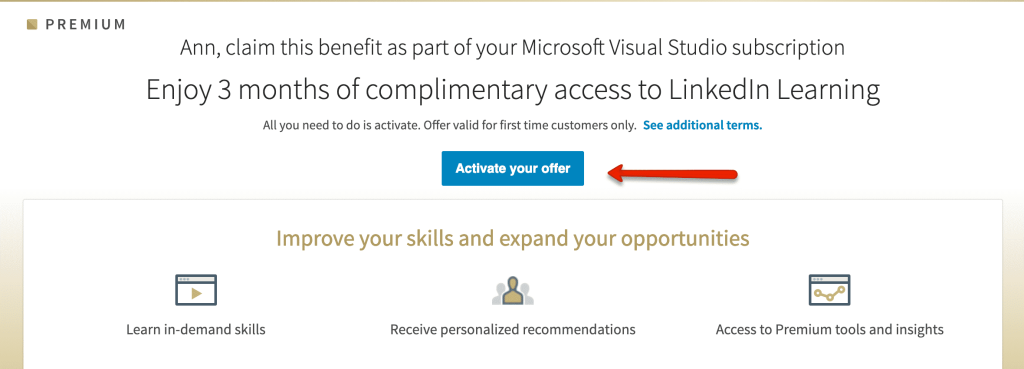Image resolution: width=1024 pixels, height=369 pixels.
Task: Open the See additional terms link
Action: pyautogui.click(x=702, y=125)
